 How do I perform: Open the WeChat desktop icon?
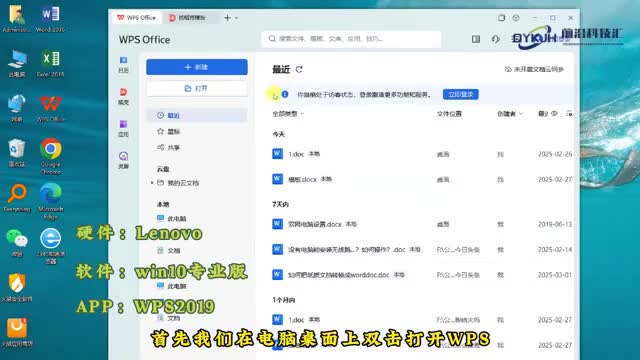pyautogui.click(x=17, y=243)
